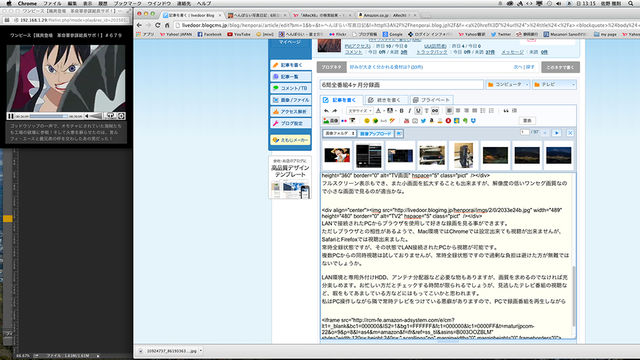Open the downloaded jpg file's dropdown arrow
Viewport: 640px width, 360px height.
[x=201, y=351]
